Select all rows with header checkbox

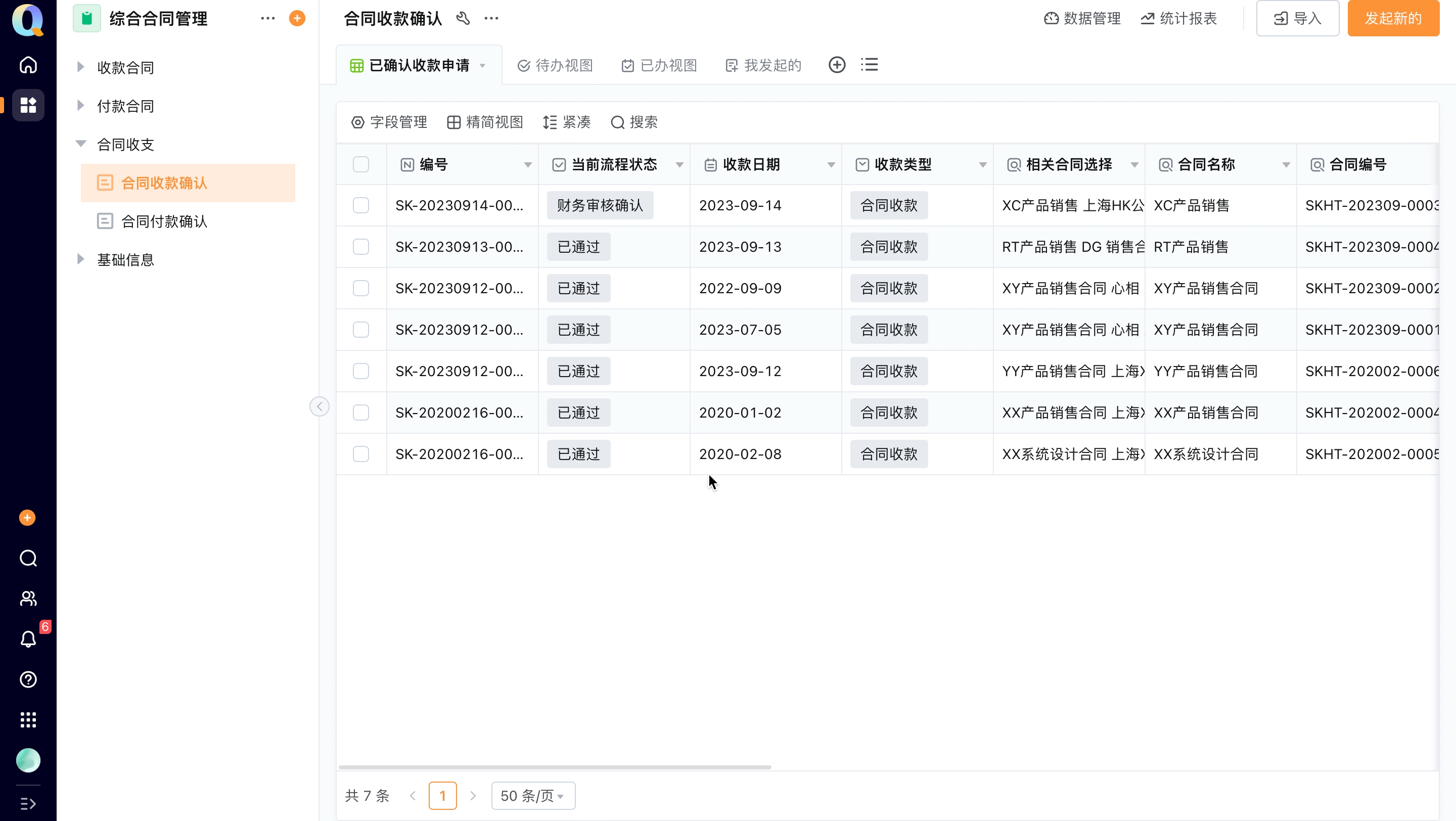pyautogui.click(x=360, y=164)
